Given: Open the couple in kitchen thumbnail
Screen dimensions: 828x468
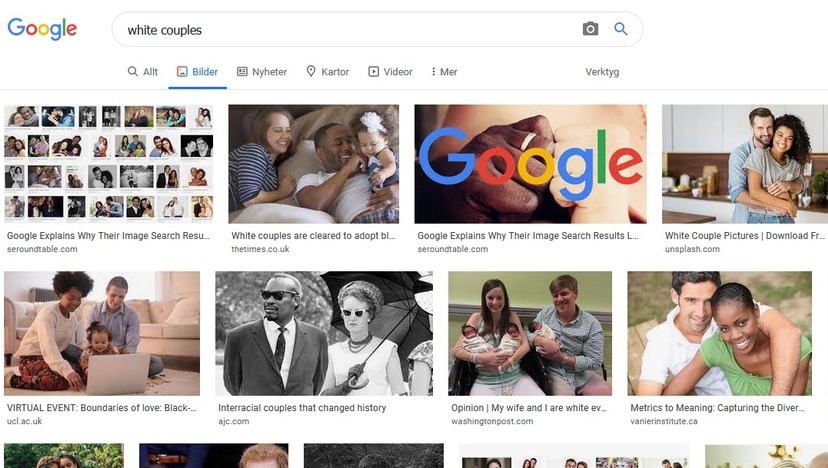Looking at the screenshot, I should (745, 164).
